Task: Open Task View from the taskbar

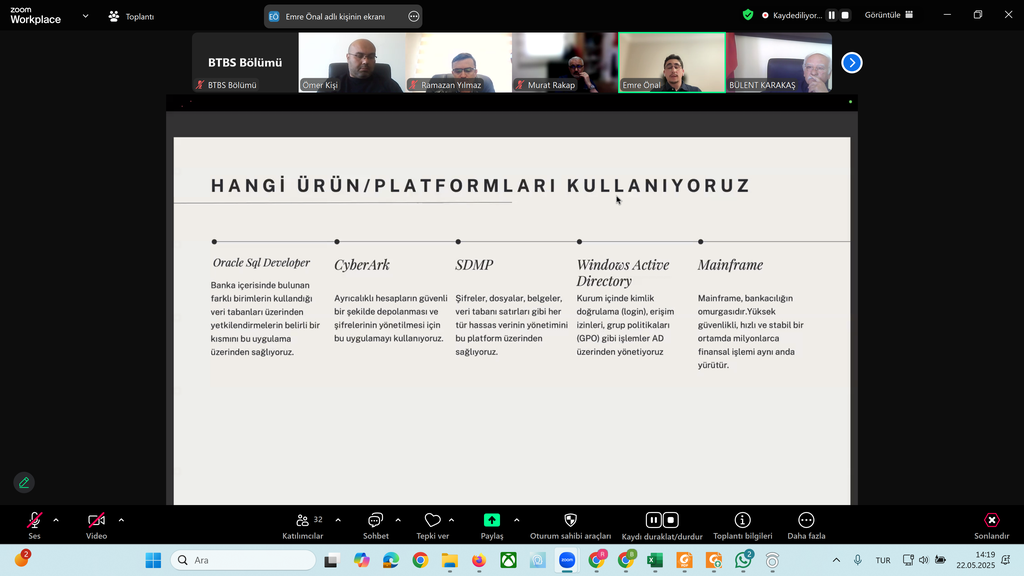Action: point(331,560)
